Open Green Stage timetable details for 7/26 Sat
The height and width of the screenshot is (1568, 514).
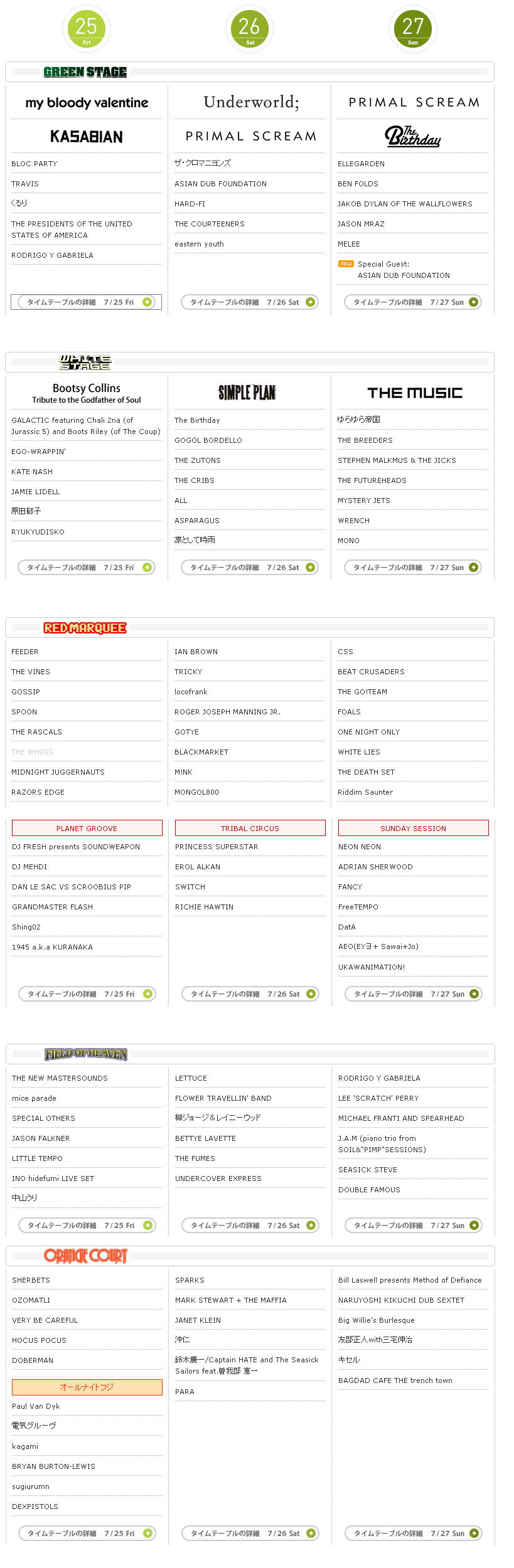tap(250, 302)
